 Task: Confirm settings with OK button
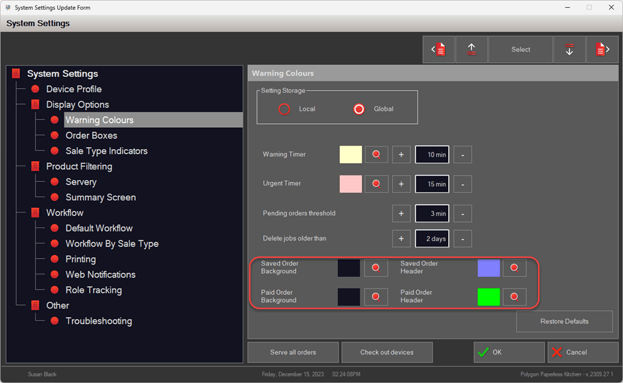pyautogui.click(x=509, y=352)
